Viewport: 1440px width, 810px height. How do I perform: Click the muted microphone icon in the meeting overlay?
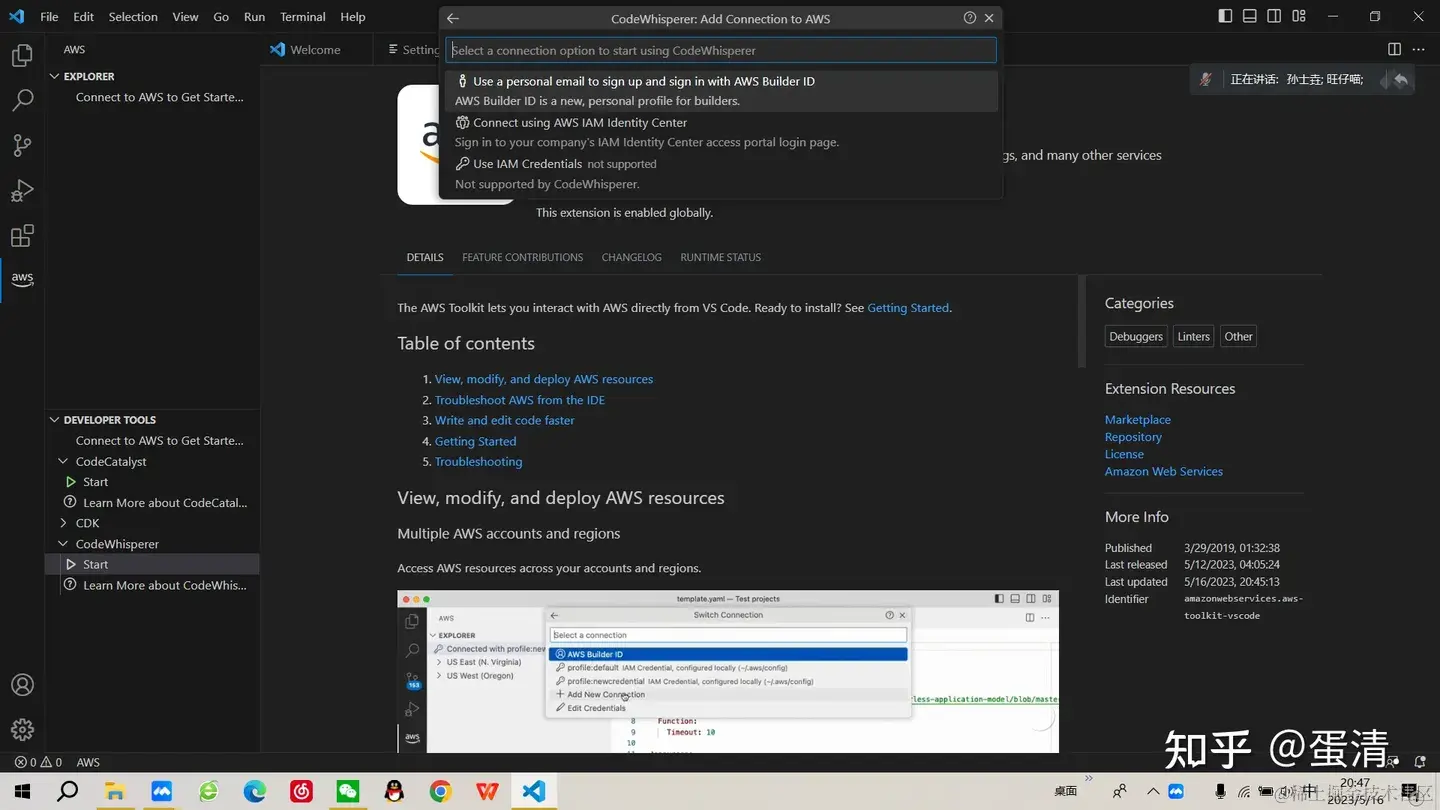coord(1207,79)
